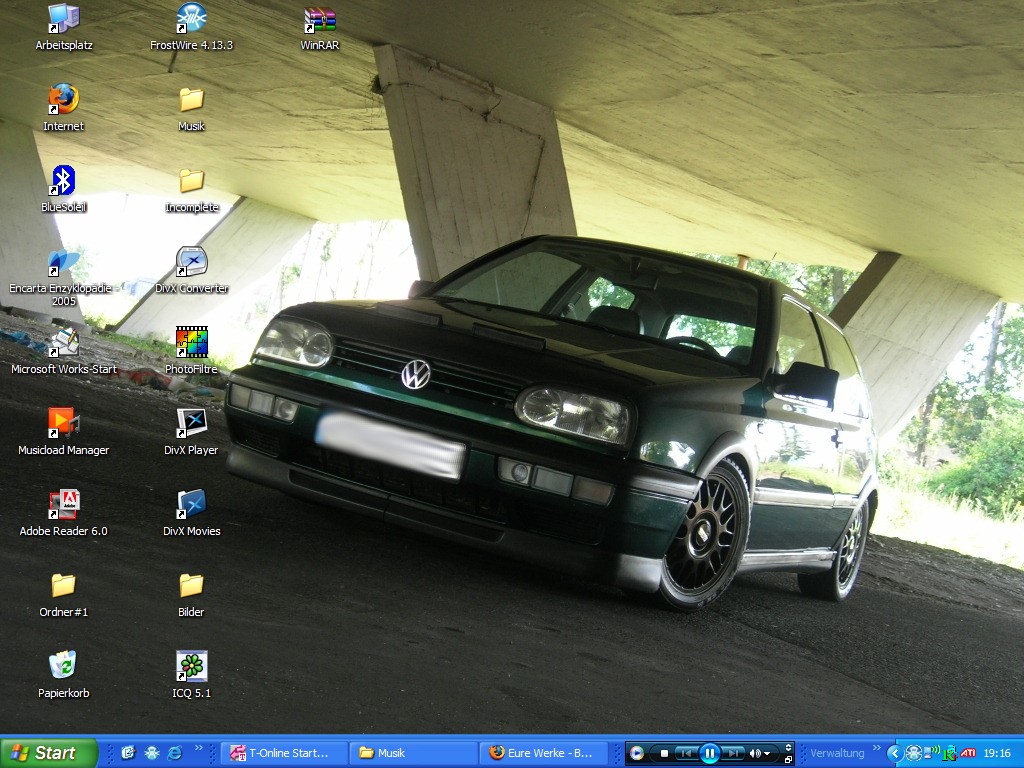Switch to the T-Online Start taskbar window

pyautogui.click(x=284, y=753)
